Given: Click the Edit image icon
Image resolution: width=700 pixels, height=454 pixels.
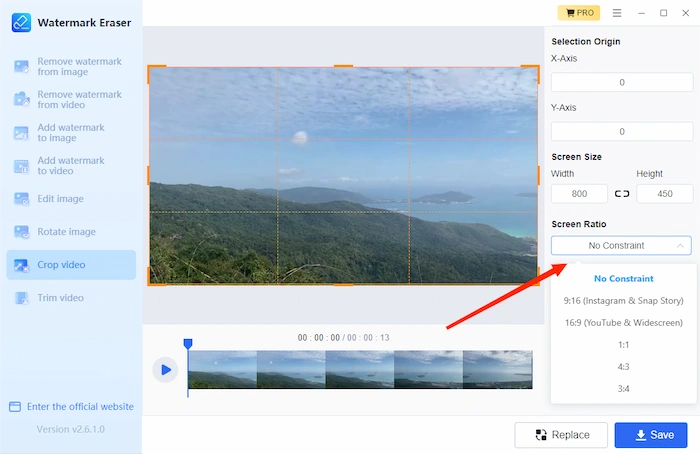Looking at the screenshot, I should [21, 199].
